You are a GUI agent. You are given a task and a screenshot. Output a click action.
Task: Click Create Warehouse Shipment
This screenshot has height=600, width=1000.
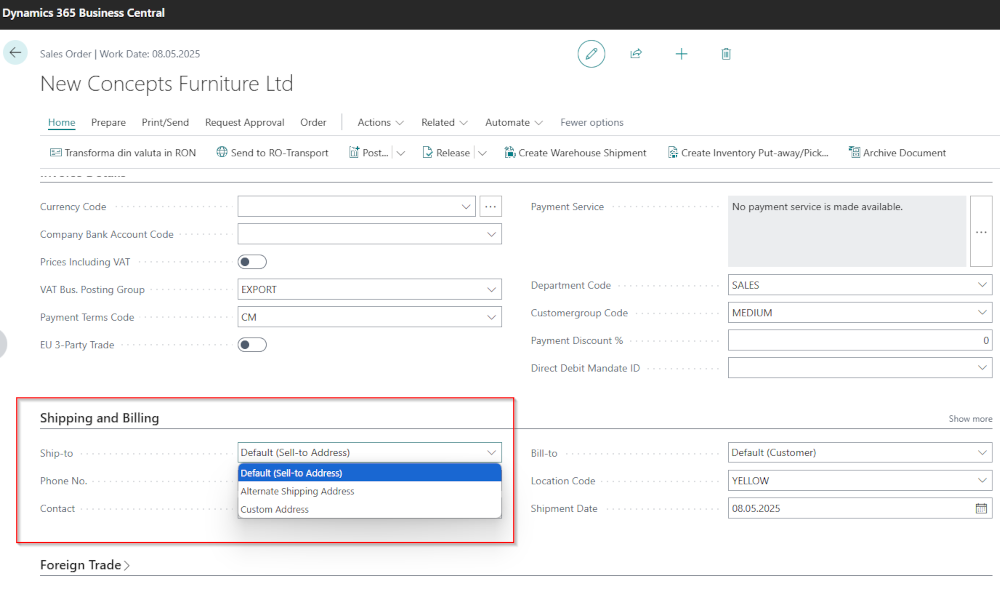[575, 152]
